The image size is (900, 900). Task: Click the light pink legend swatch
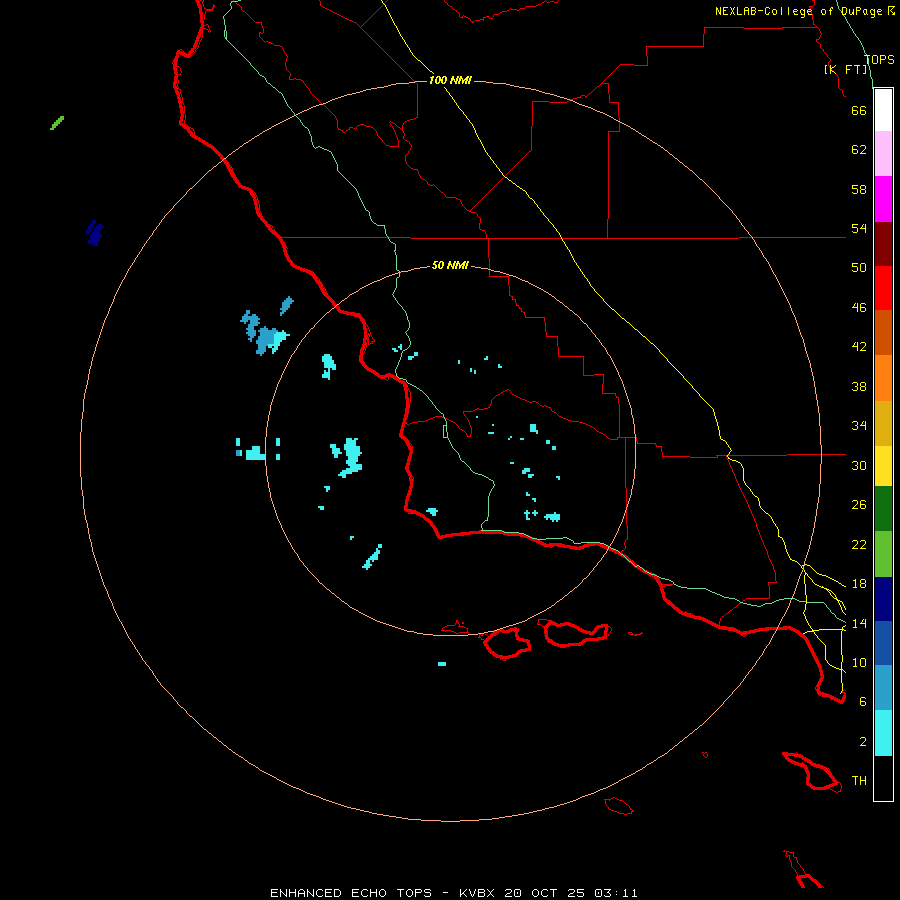[x=883, y=154]
